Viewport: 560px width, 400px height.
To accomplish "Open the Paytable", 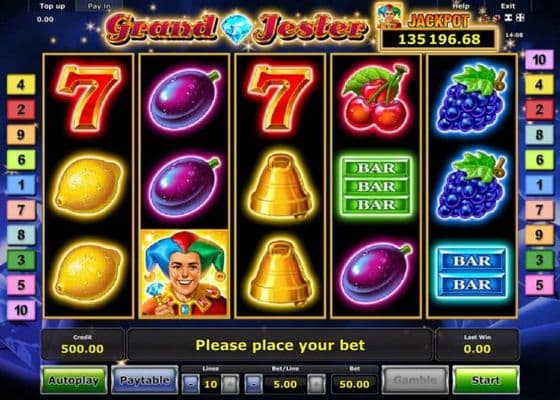I will click(145, 380).
